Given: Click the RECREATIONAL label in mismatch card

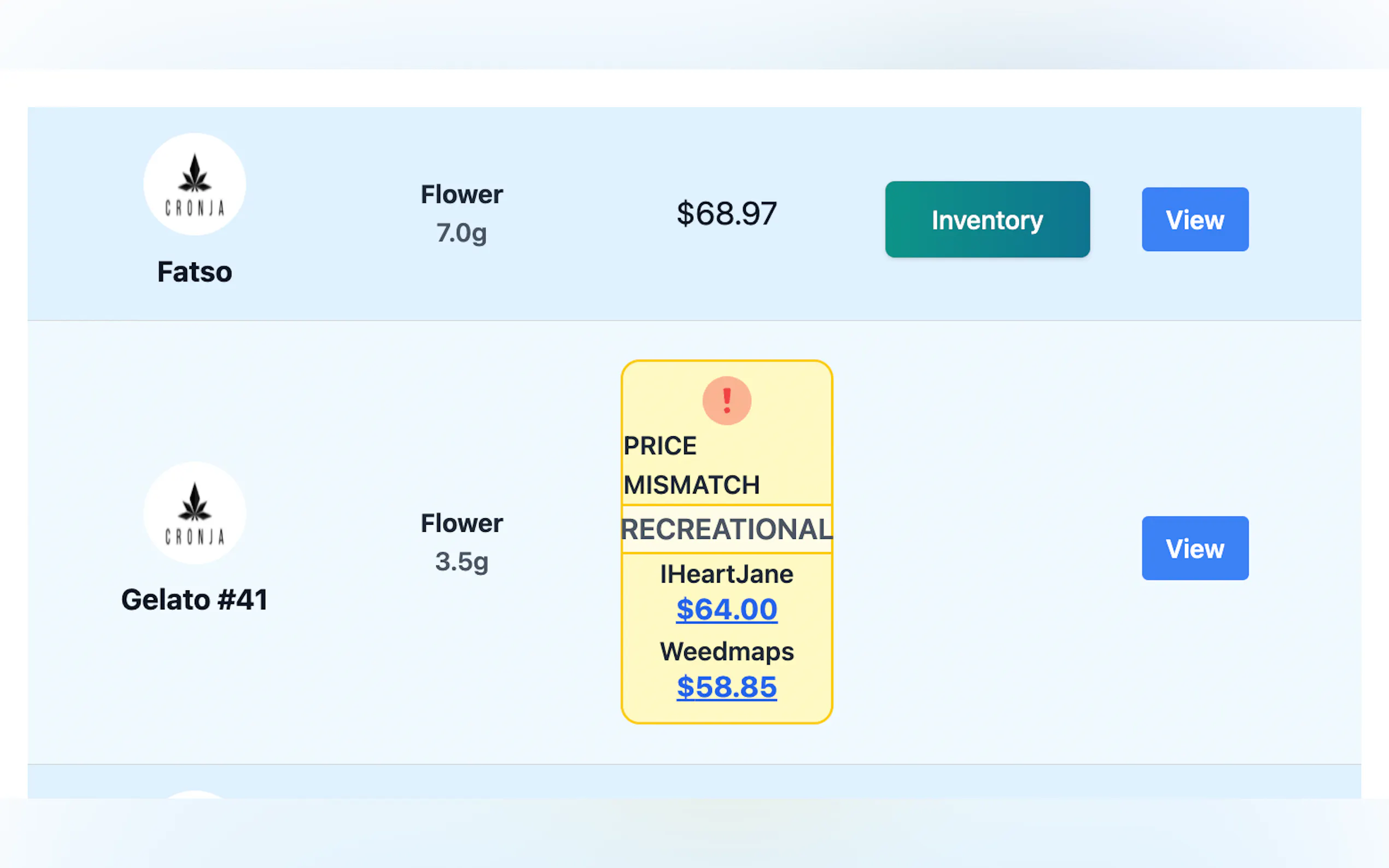Looking at the screenshot, I should click(726, 529).
